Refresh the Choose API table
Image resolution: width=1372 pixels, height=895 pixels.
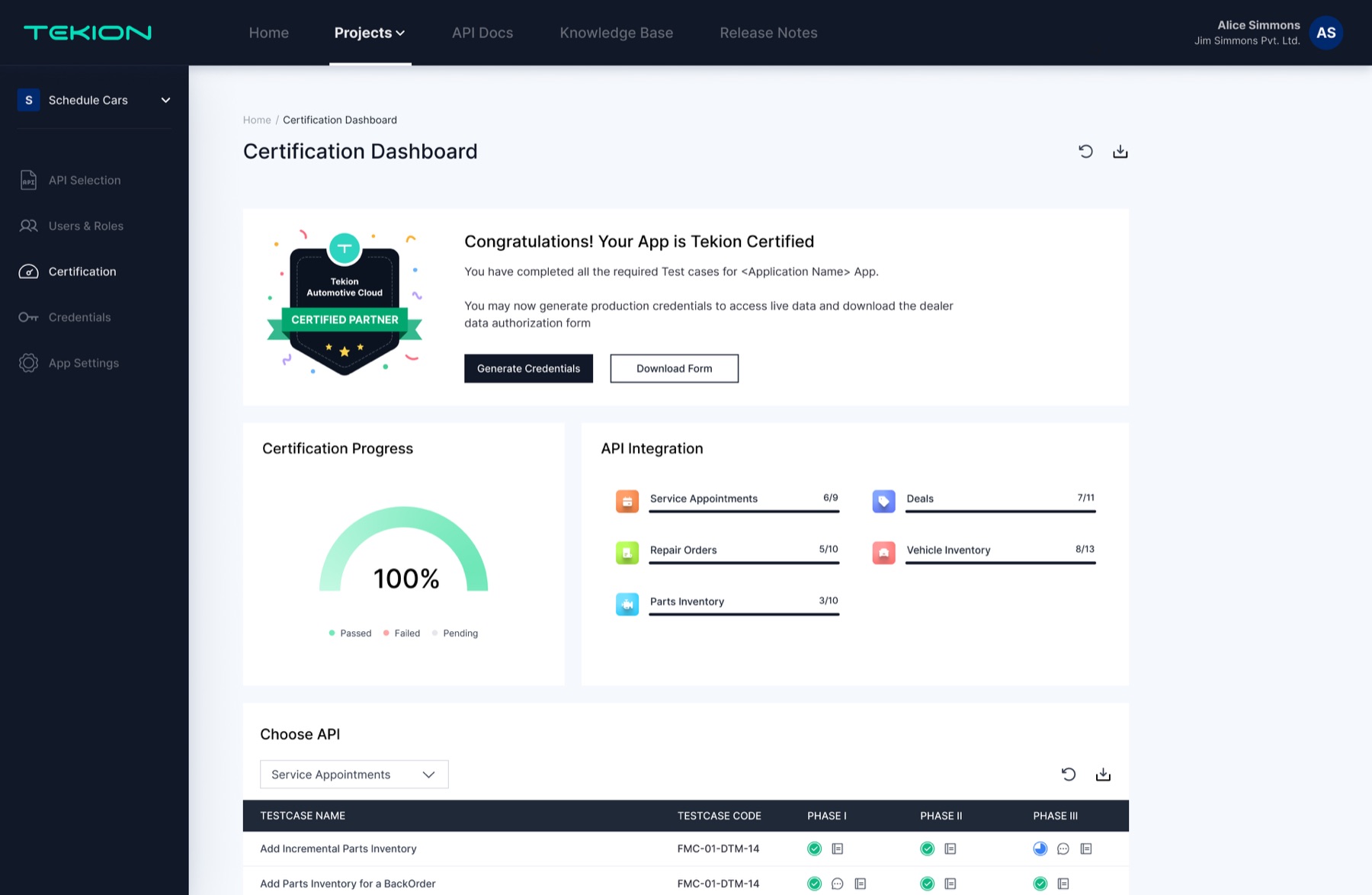pos(1069,774)
